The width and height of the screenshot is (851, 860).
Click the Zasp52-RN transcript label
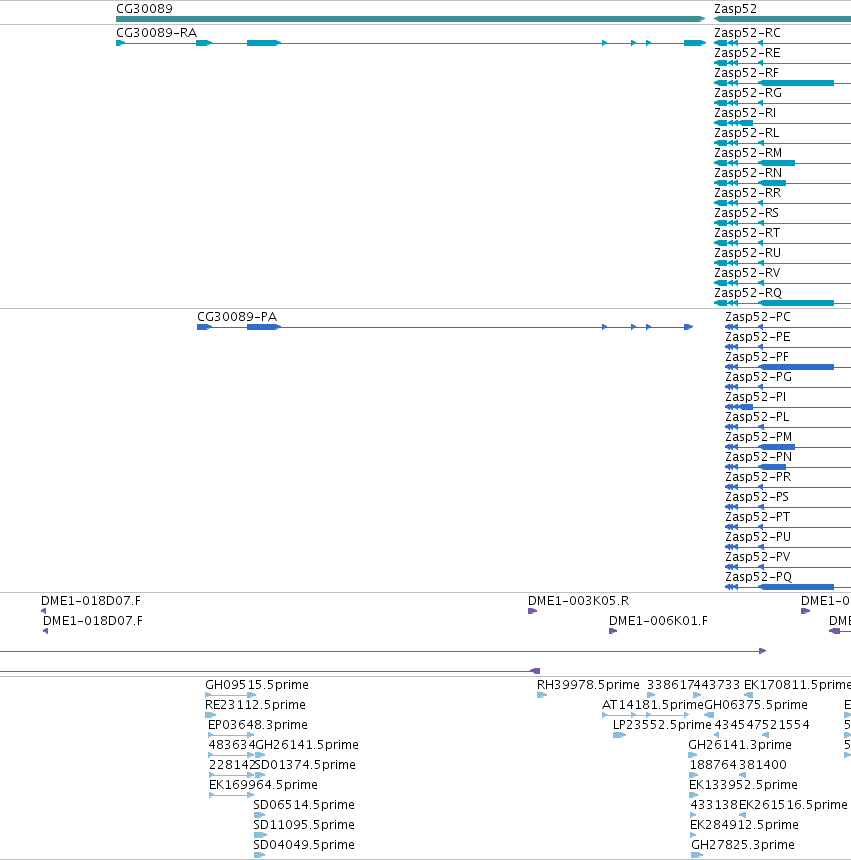tap(748, 173)
